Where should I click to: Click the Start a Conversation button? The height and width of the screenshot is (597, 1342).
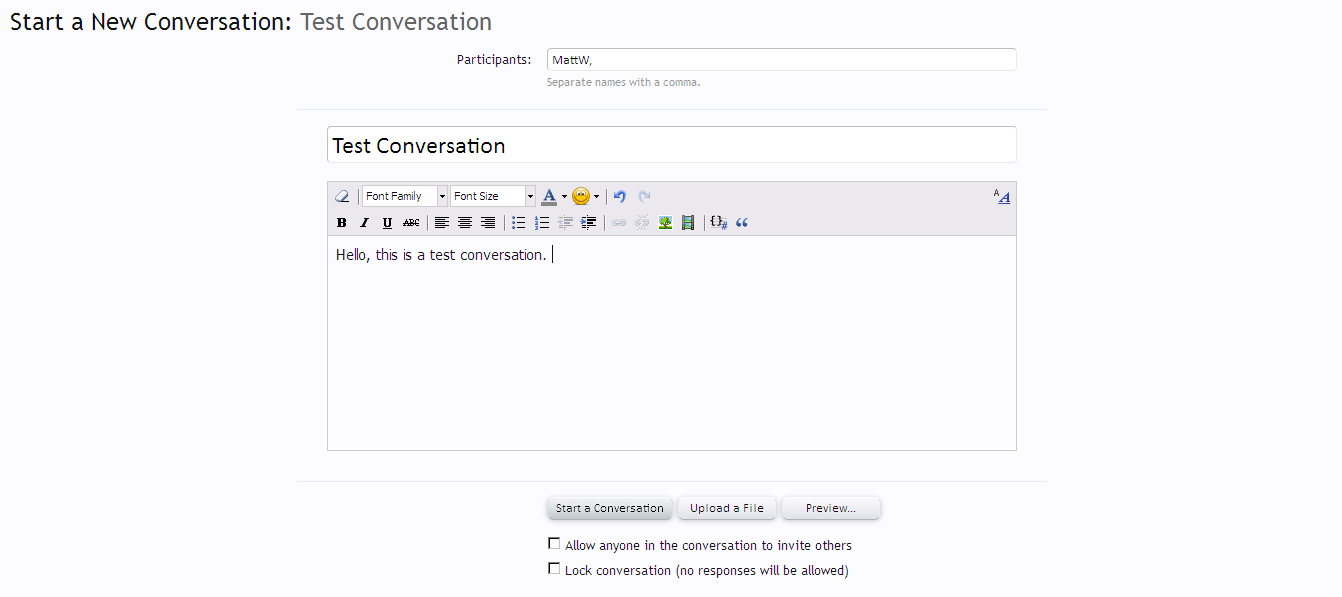[610, 508]
